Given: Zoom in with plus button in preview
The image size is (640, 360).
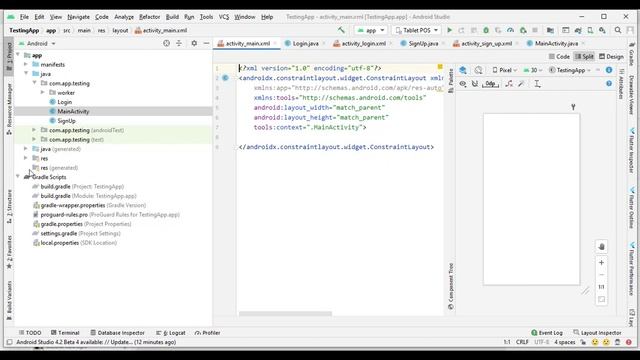Looking at the screenshot, I should tap(601, 262).
